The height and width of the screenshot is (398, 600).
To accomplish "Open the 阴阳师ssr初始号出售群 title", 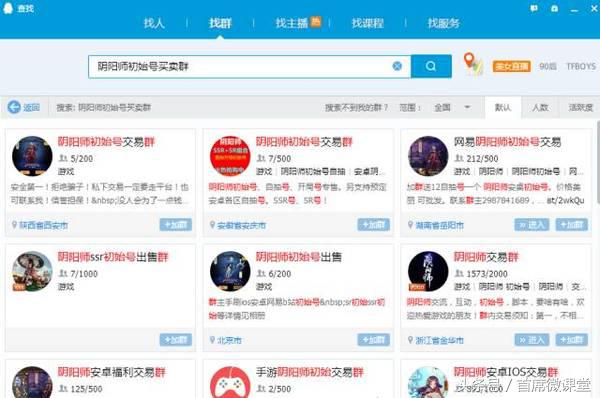I will coord(113,257).
